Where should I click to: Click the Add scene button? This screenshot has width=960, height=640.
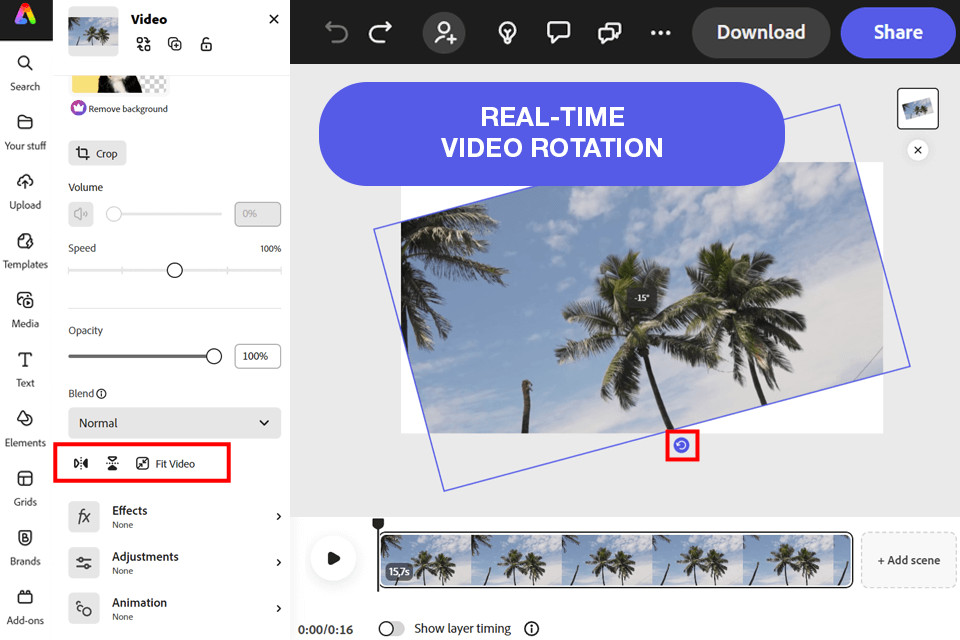pyautogui.click(x=909, y=560)
